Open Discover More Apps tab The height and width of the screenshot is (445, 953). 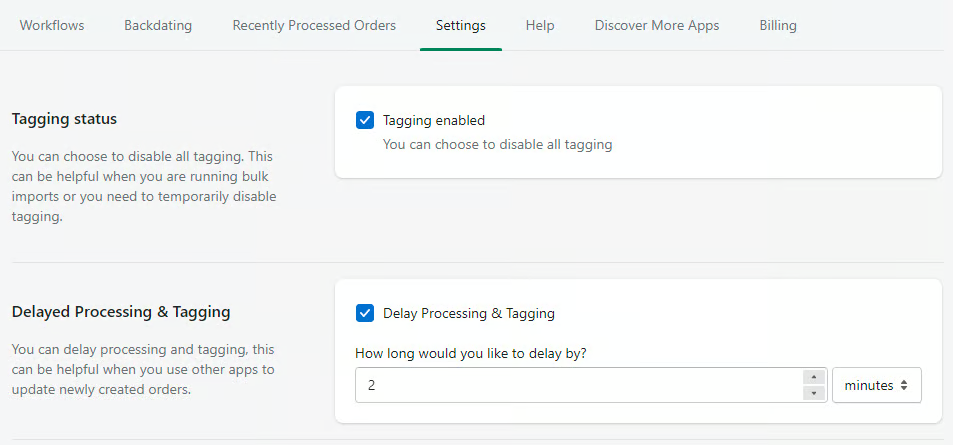pyautogui.click(x=657, y=26)
